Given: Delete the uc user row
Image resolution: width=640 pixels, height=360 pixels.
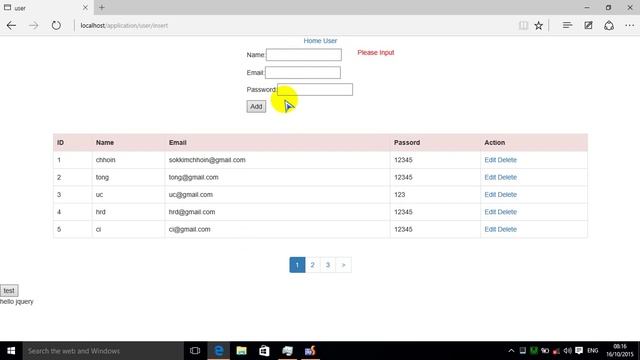Looking at the screenshot, I should 507,195.
